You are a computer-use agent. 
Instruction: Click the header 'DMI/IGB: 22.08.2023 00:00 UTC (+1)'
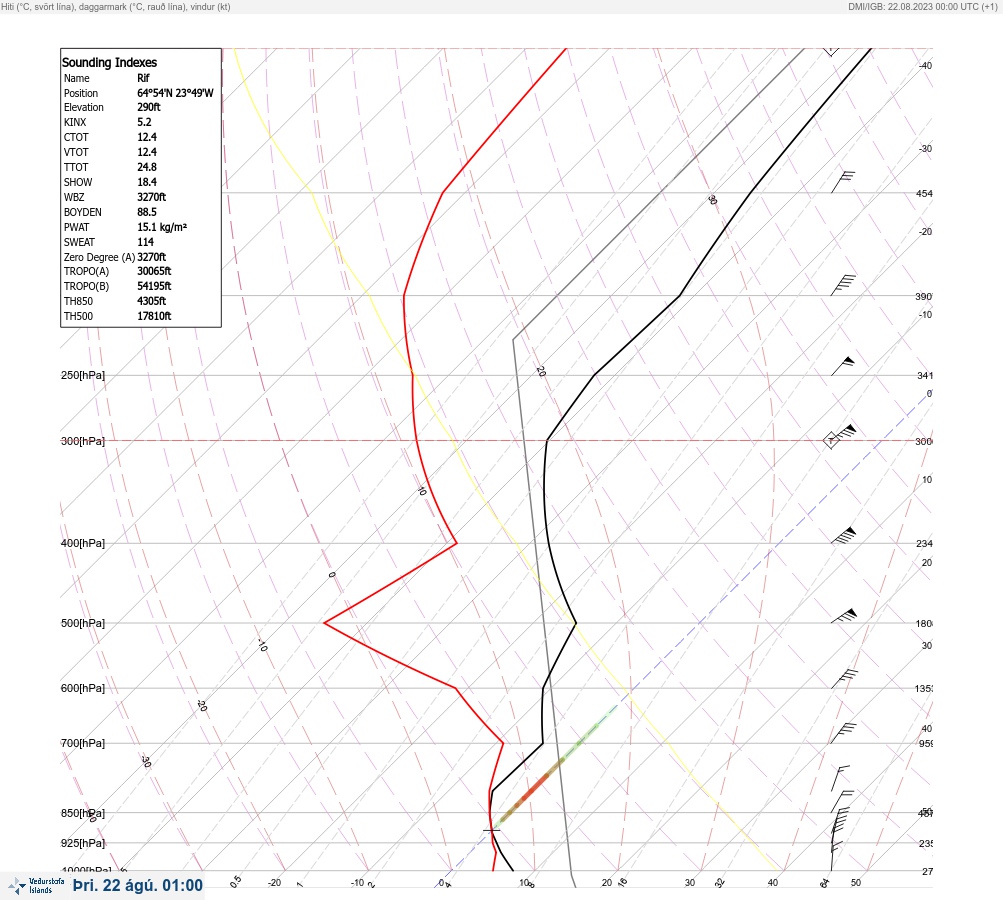922,6
